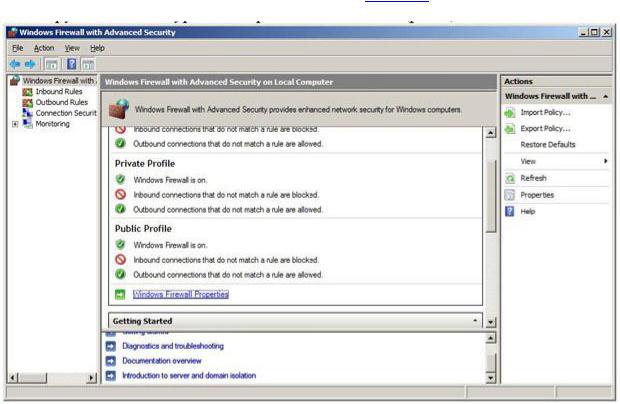Click Public Profile inbound blocked red icon
This screenshot has width=620, height=404.
click(x=120, y=260)
